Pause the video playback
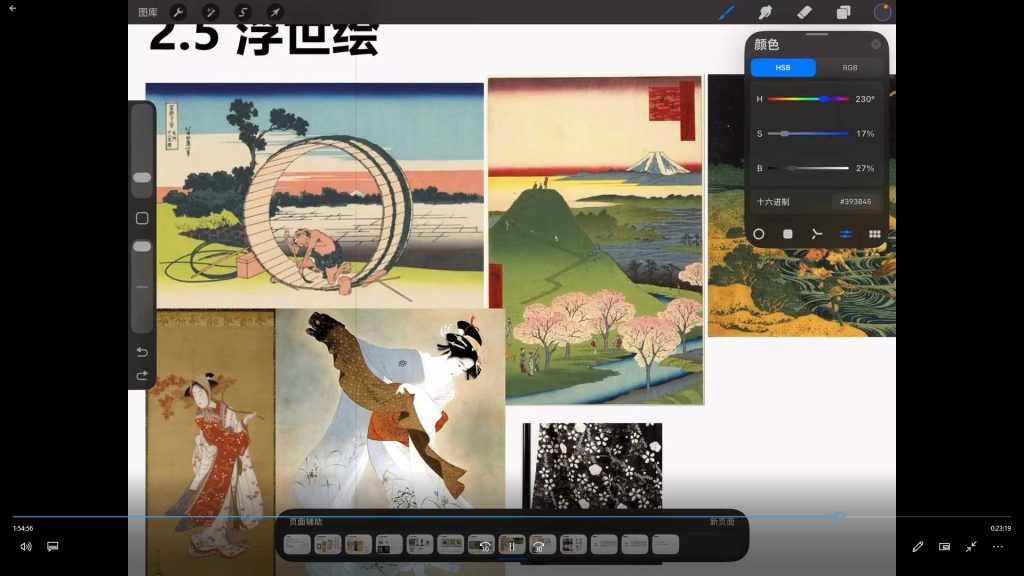 coord(512,546)
